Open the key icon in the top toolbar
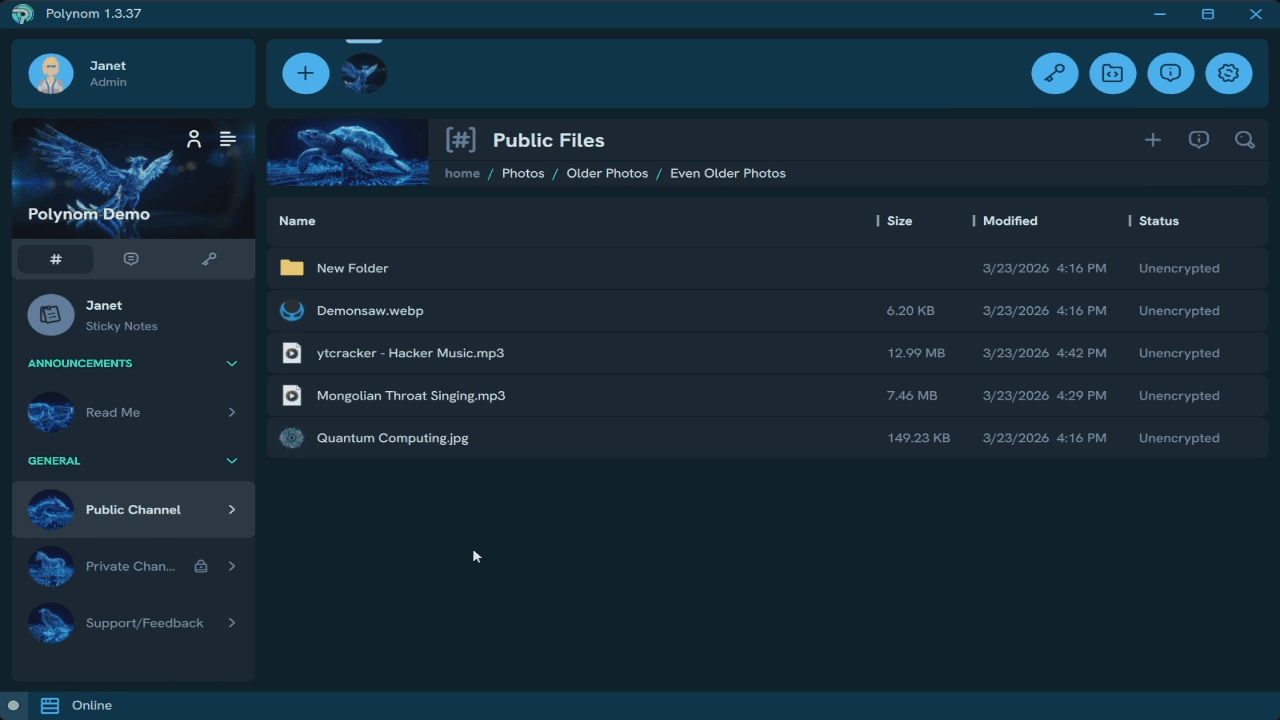This screenshot has width=1280, height=720. (x=1055, y=73)
